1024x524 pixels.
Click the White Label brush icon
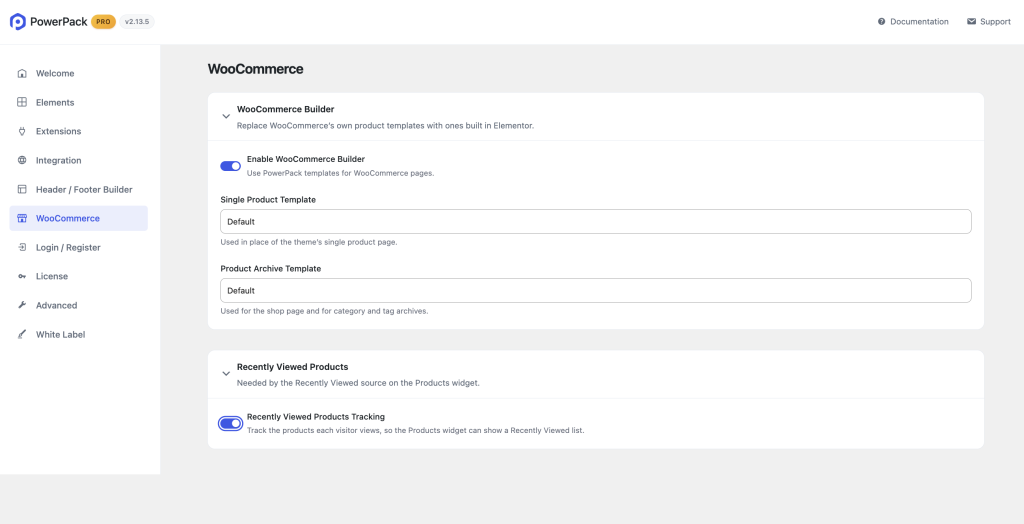pos(22,335)
